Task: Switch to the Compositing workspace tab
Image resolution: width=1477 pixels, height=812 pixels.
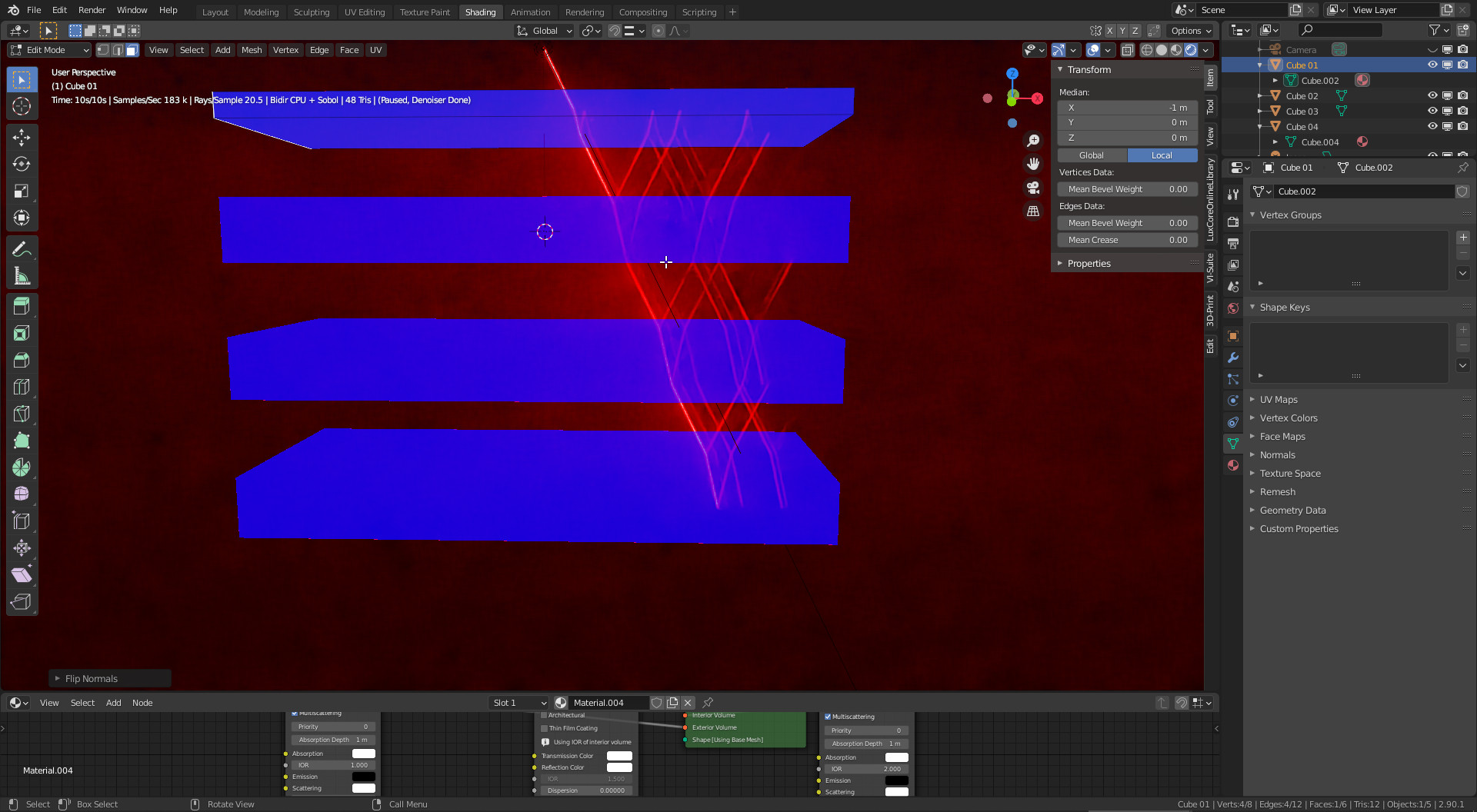Action: [x=642, y=12]
